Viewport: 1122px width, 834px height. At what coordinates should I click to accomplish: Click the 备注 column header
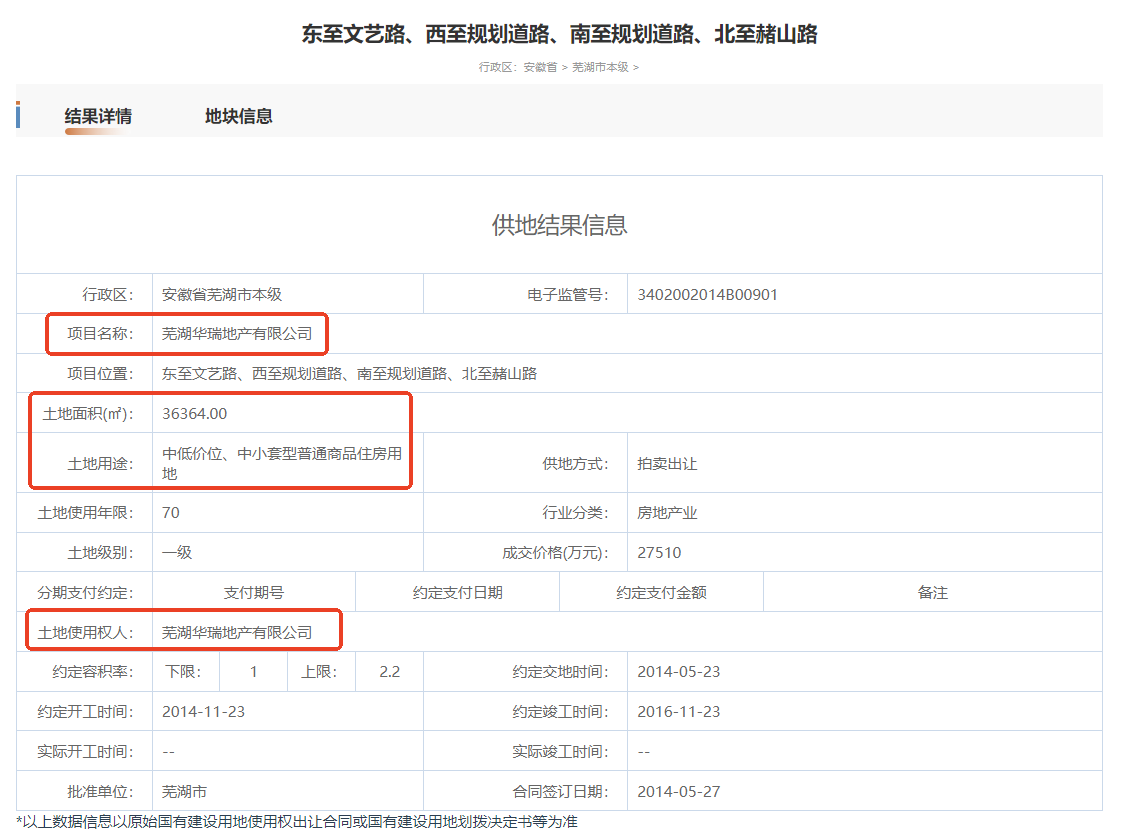coord(932,592)
